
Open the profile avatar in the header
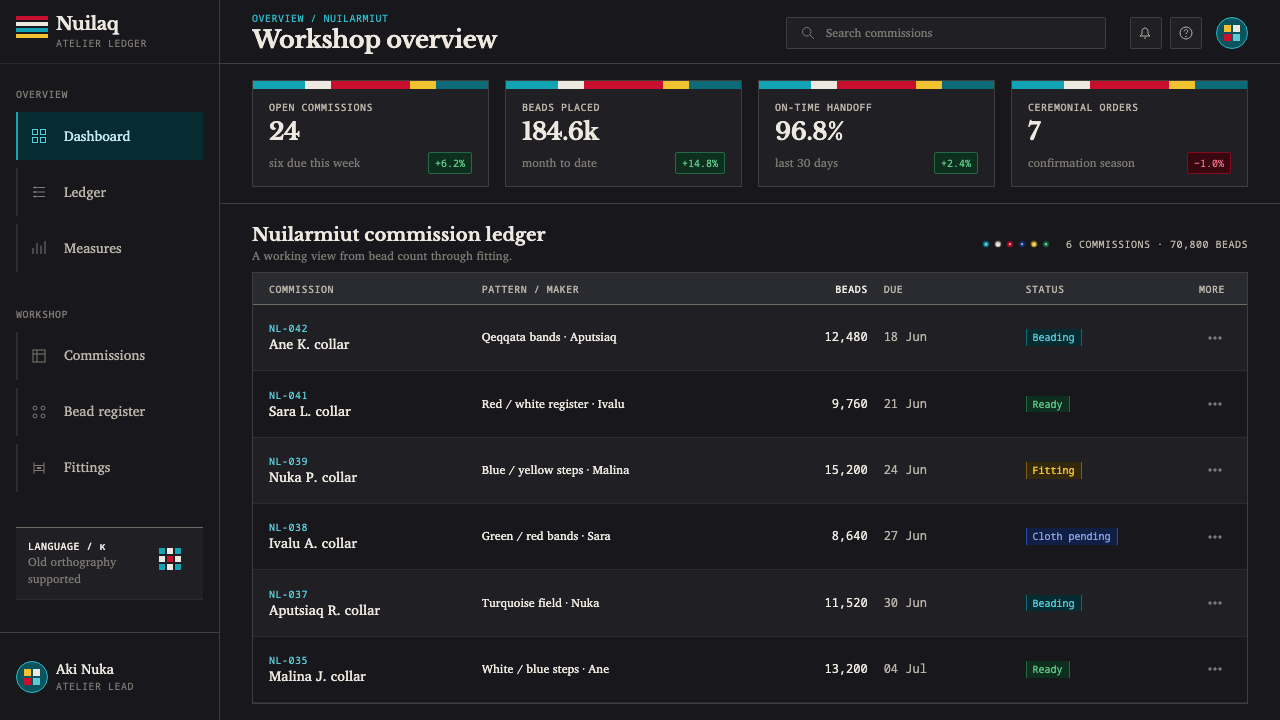[1232, 33]
